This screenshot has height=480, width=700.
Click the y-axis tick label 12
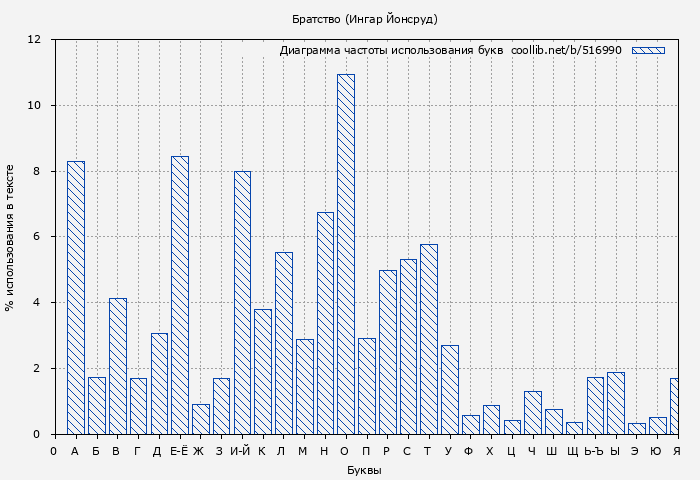tap(34, 40)
